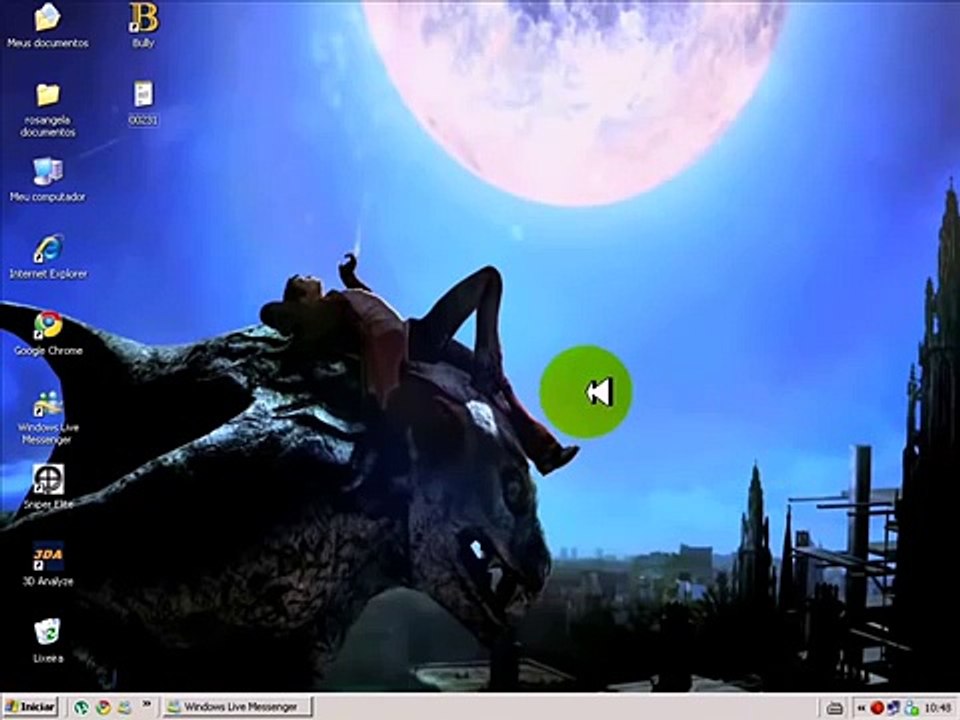Image resolution: width=960 pixels, height=720 pixels.
Task: Activate Windows Live Messenger taskbar button
Action: 238,707
